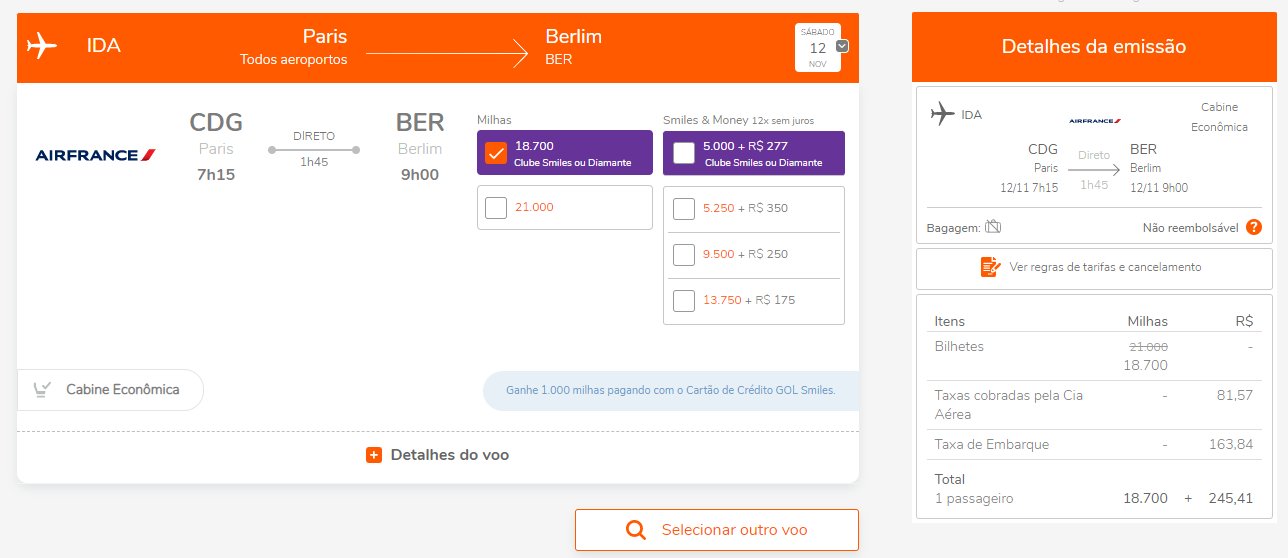
Task: Click the Selecionar outro voo button
Action: point(716,530)
